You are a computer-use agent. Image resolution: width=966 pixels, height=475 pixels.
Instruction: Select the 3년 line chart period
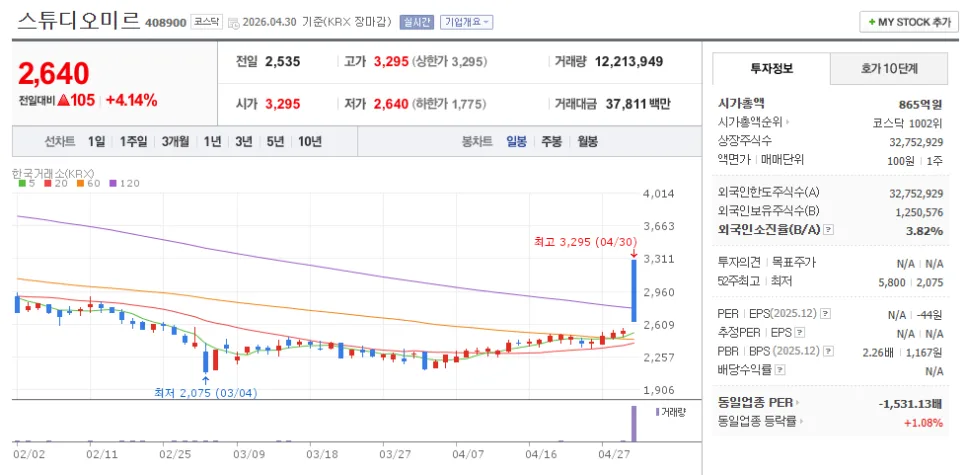(243, 141)
